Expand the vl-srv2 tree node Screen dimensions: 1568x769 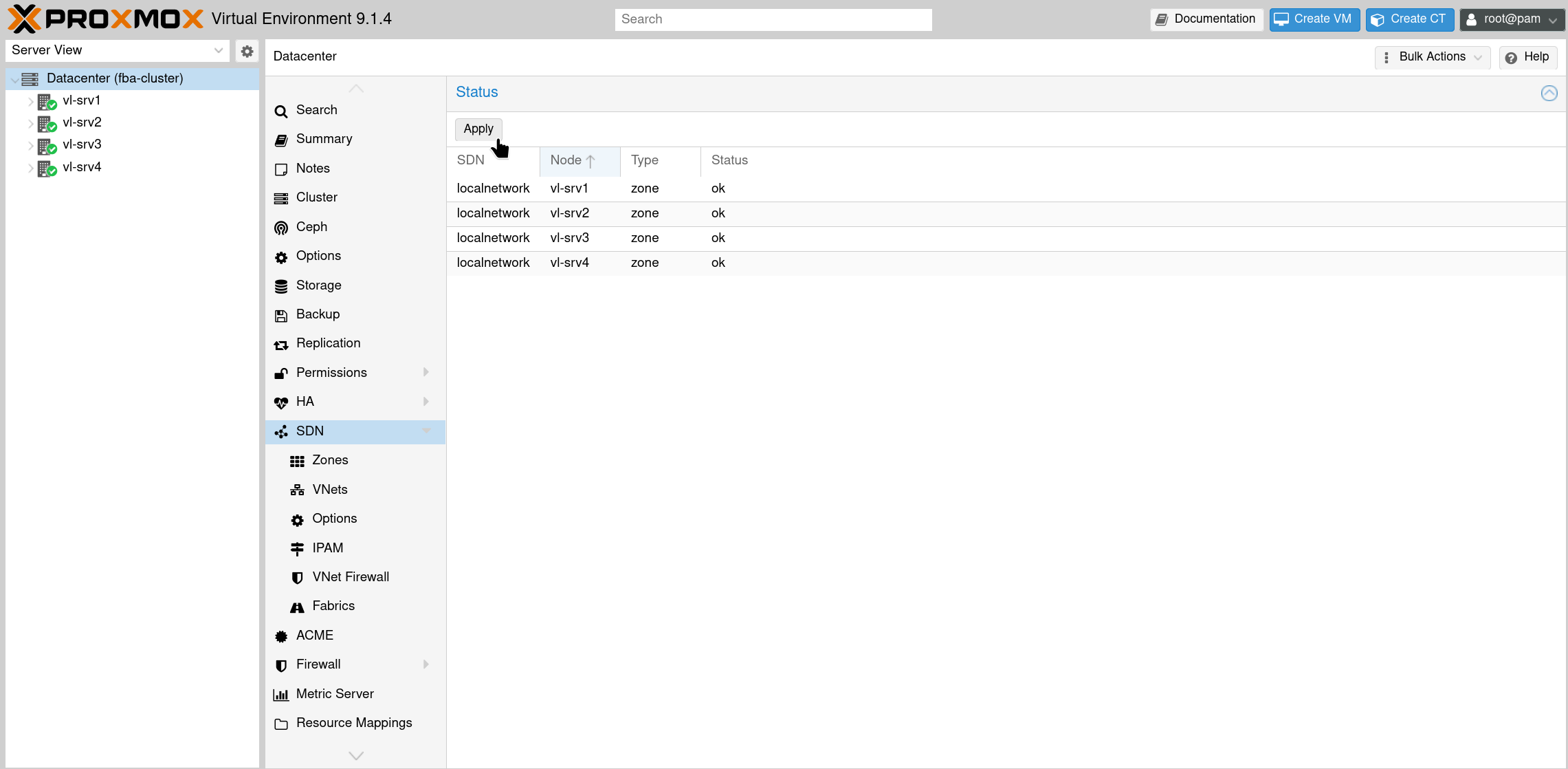pos(30,123)
